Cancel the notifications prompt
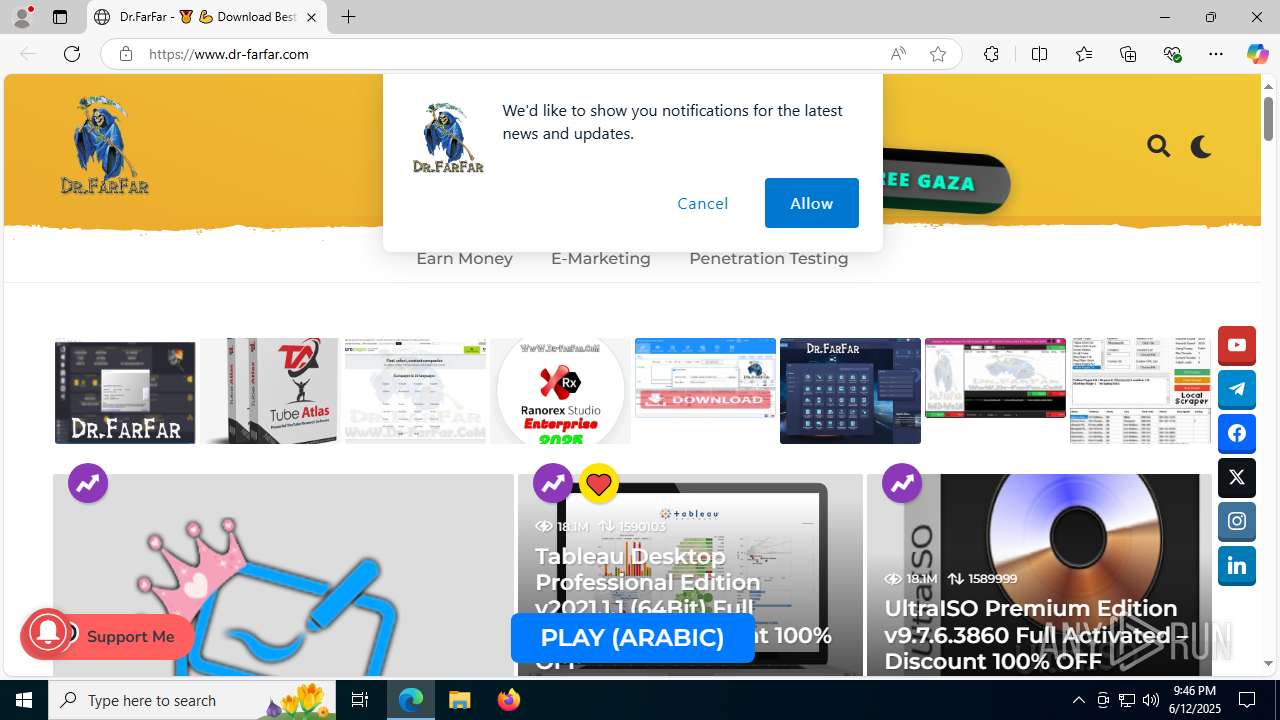Screen dimensions: 1280x720 coord(703,203)
